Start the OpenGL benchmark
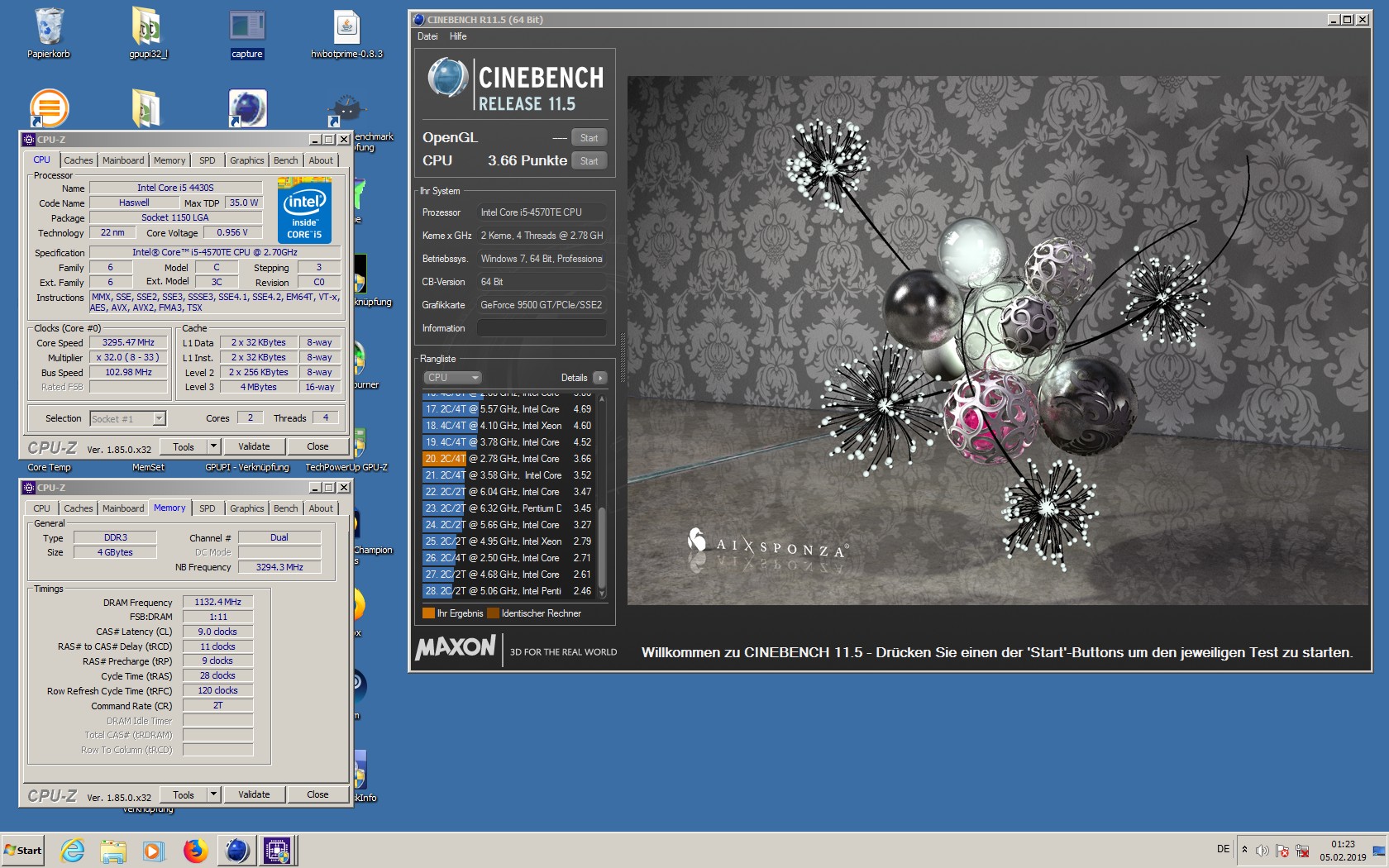The height and width of the screenshot is (868, 1389). [x=589, y=138]
